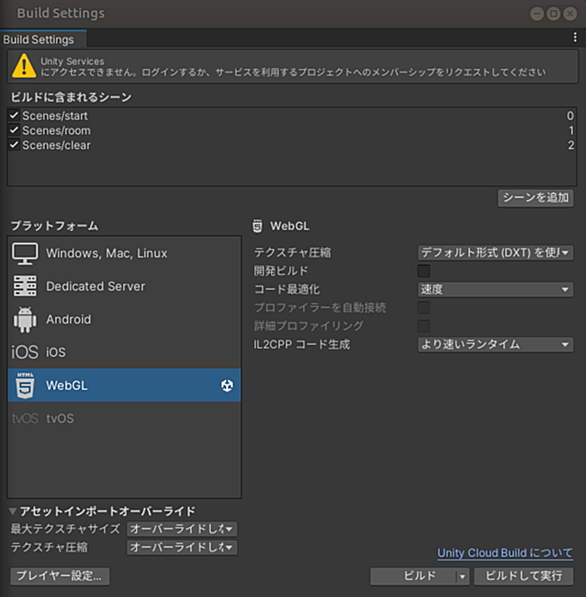Close the Build Settings window
The height and width of the screenshot is (597, 586).
click(570, 14)
